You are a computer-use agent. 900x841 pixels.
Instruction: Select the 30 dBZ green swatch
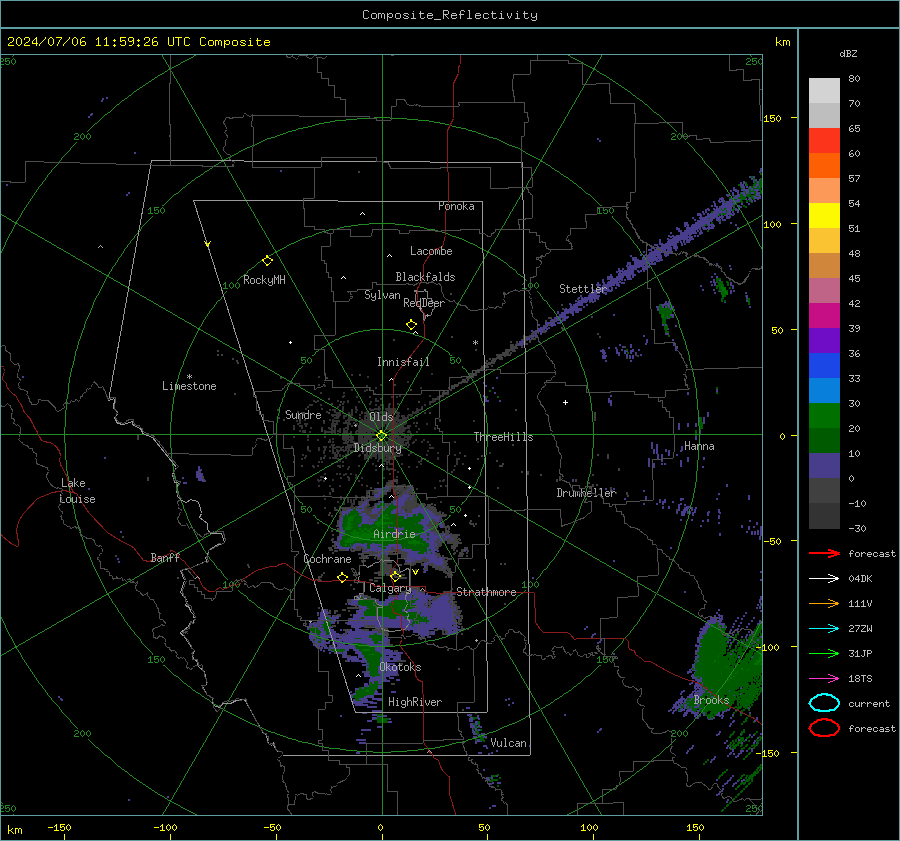(x=824, y=415)
